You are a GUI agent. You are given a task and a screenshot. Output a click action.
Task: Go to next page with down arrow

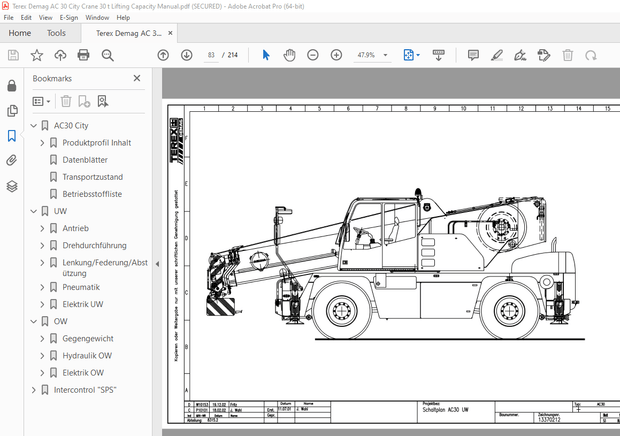(x=187, y=55)
